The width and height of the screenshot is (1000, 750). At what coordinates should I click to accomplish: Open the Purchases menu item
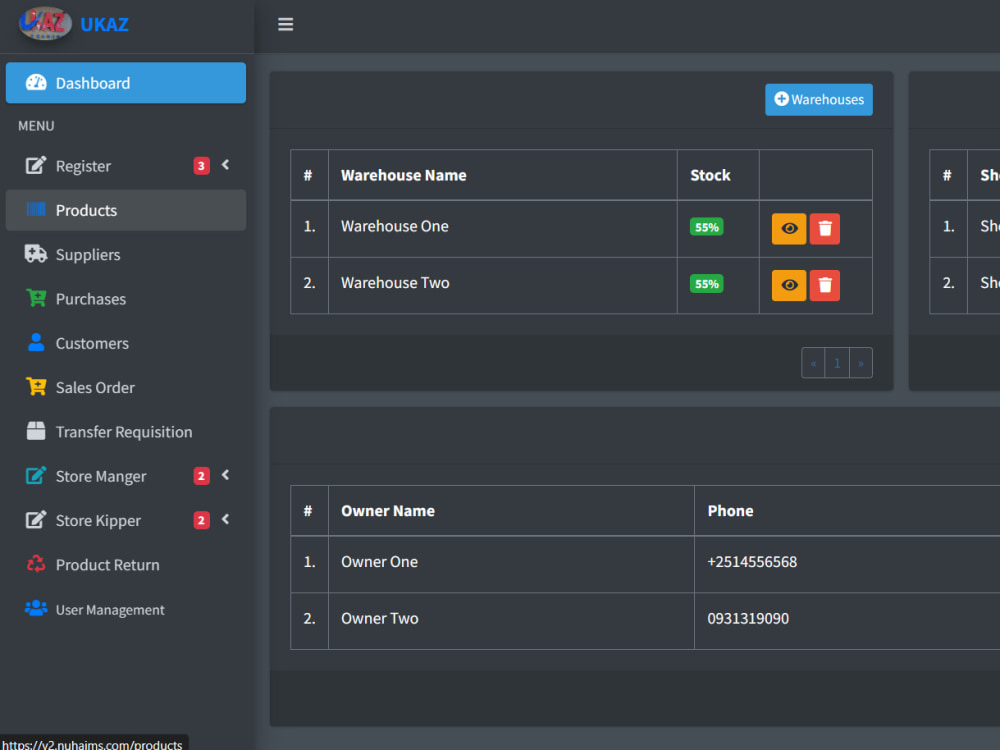[x=126, y=298]
